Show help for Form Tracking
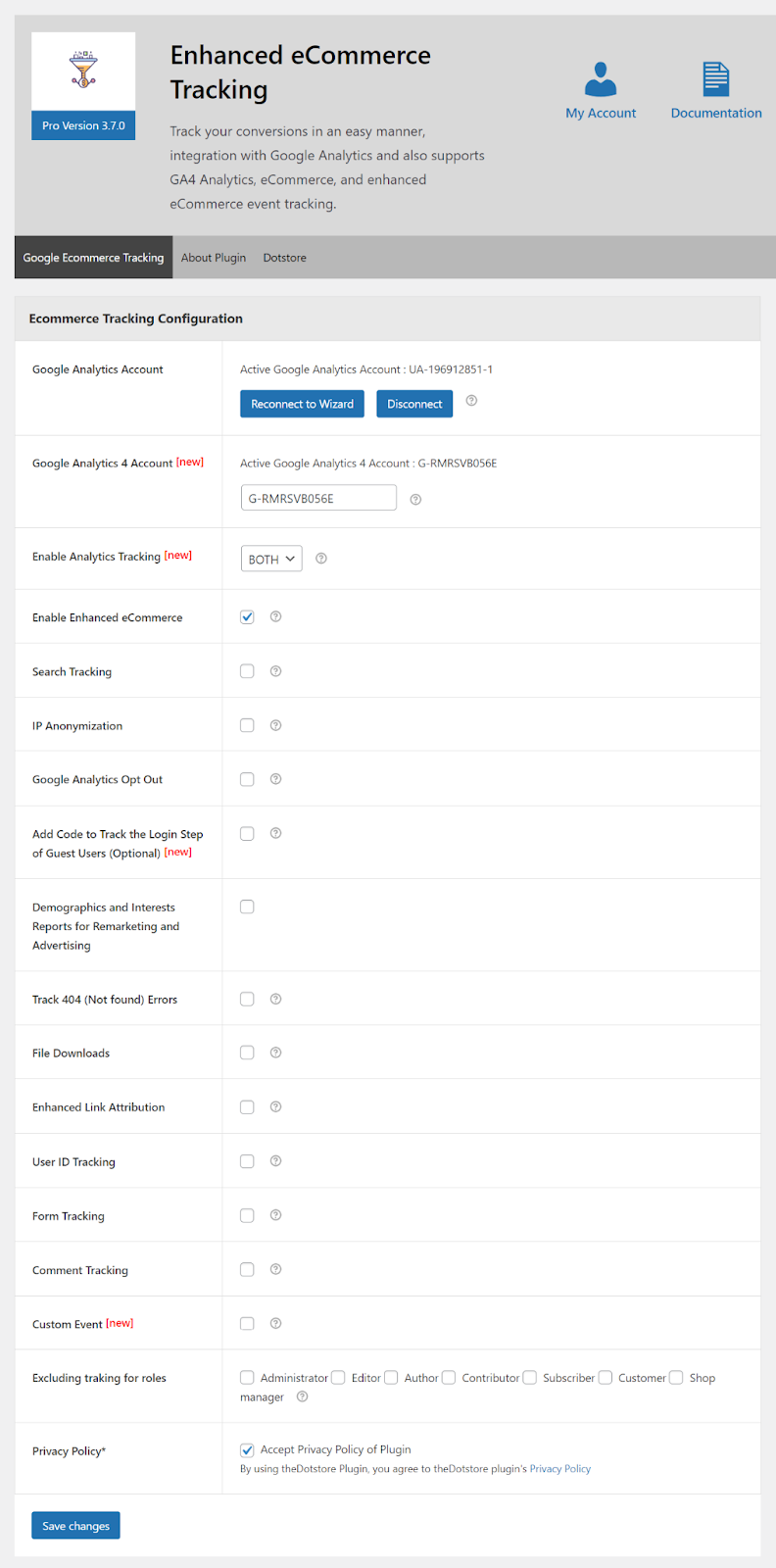This screenshot has height=1568, width=776. click(275, 1215)
